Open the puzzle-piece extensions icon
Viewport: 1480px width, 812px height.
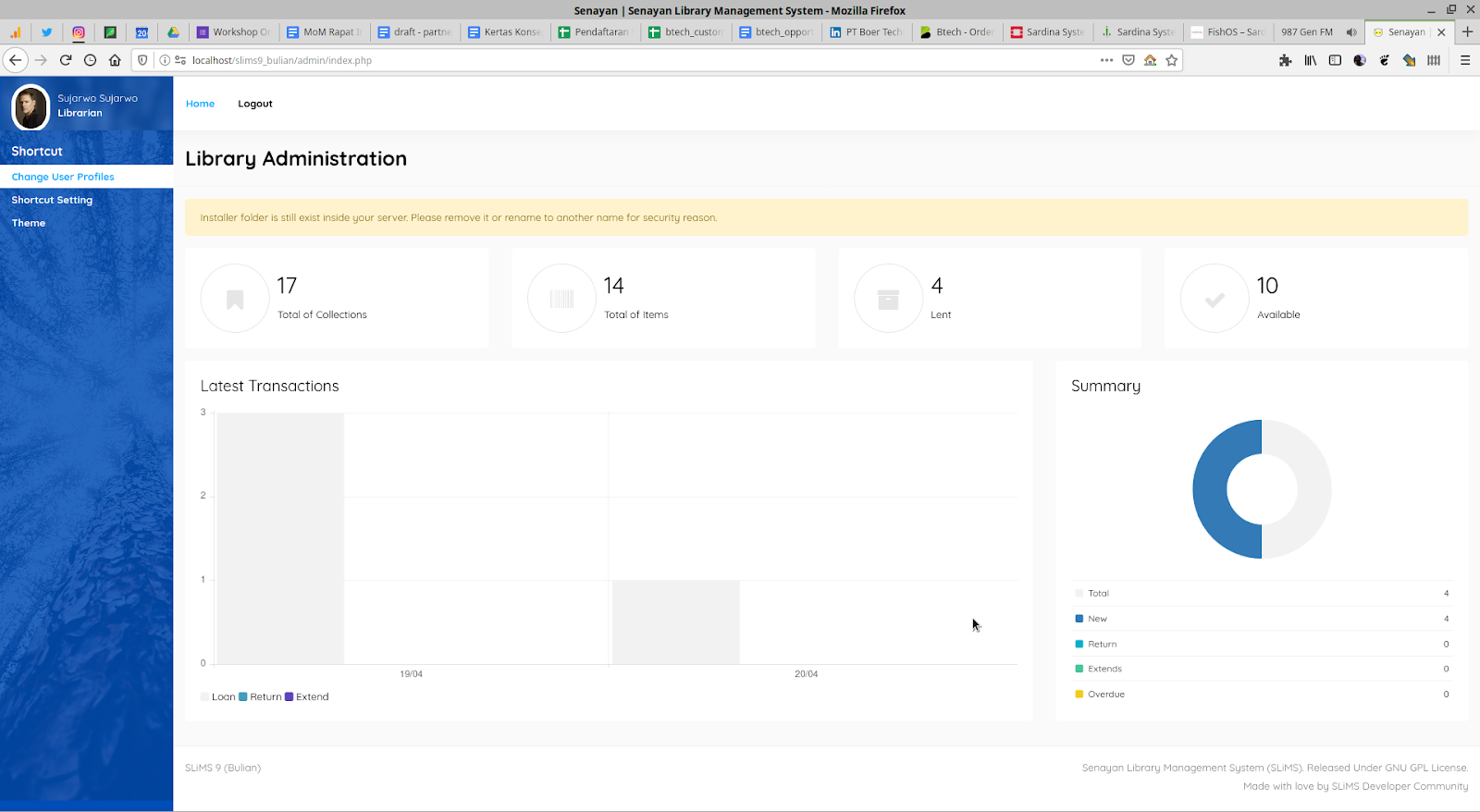pos(1285,60)
